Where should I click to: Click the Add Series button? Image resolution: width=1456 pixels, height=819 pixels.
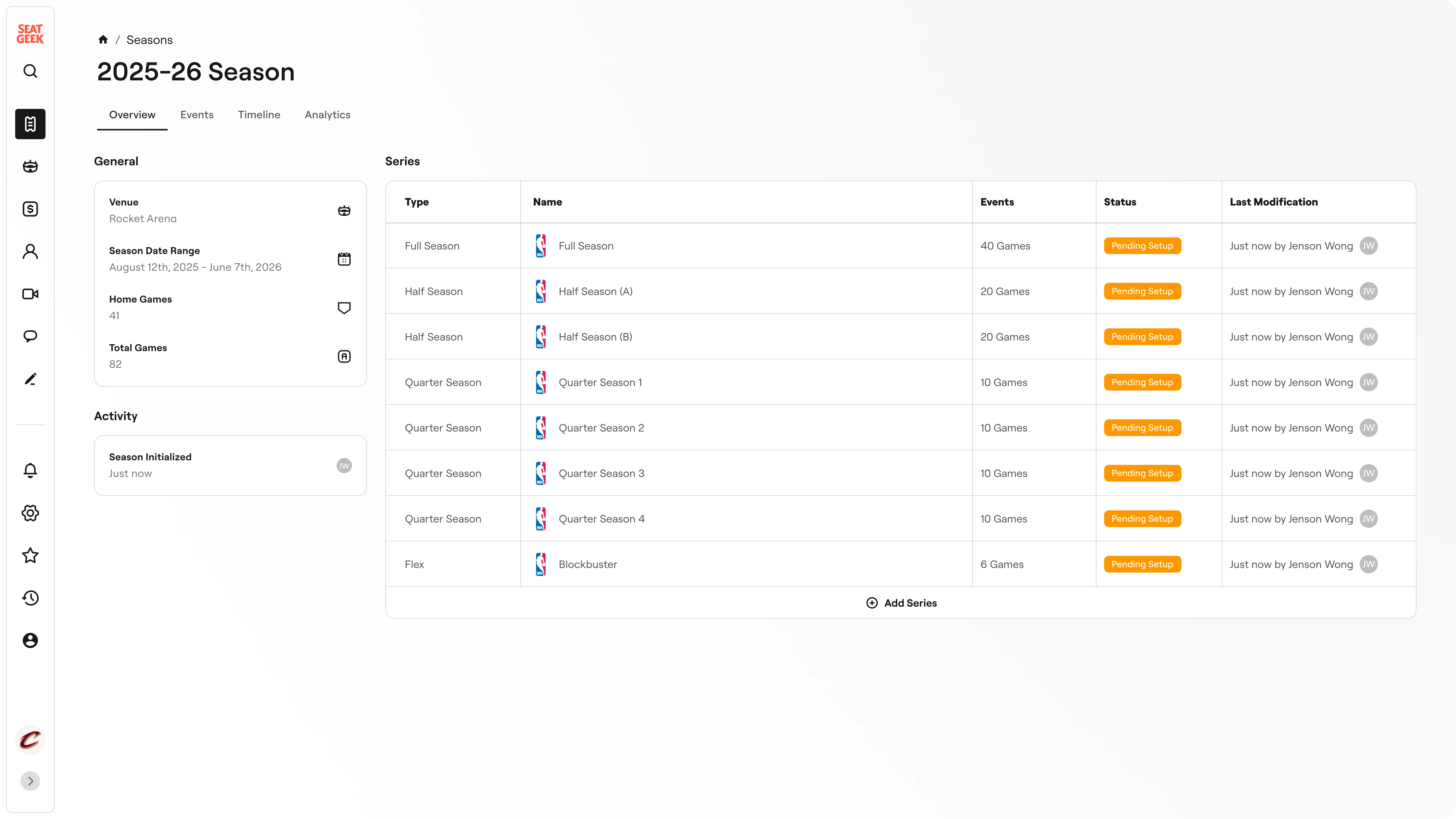901,603
